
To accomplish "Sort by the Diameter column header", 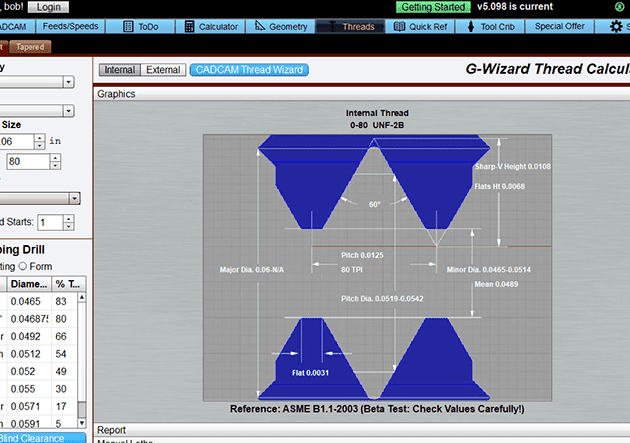I will pos(29,284).
